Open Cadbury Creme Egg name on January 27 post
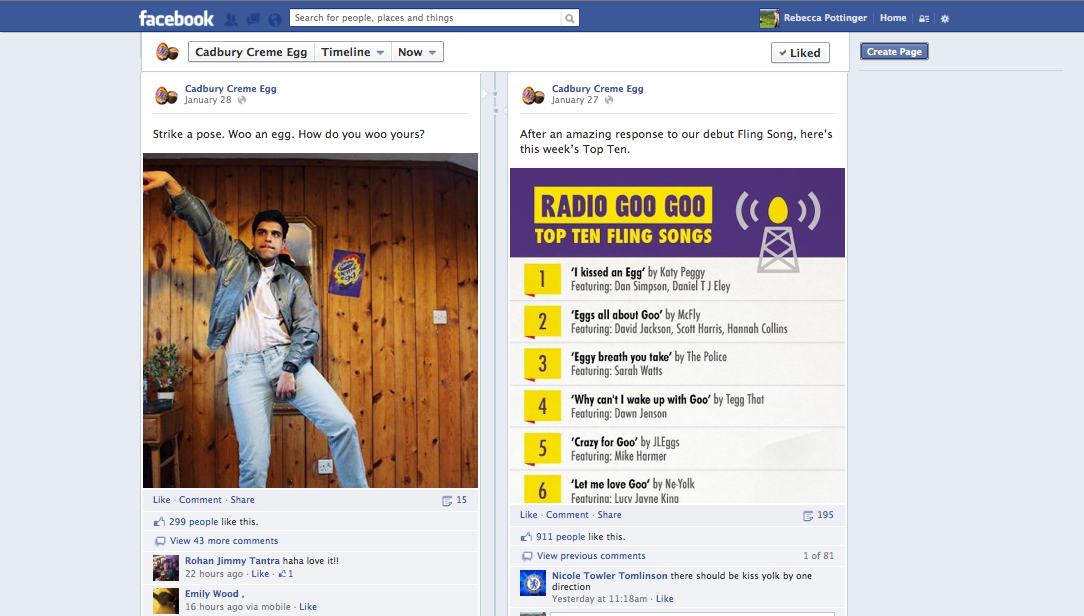Viewport: 1084px width, 616px height. pos(597,88)
